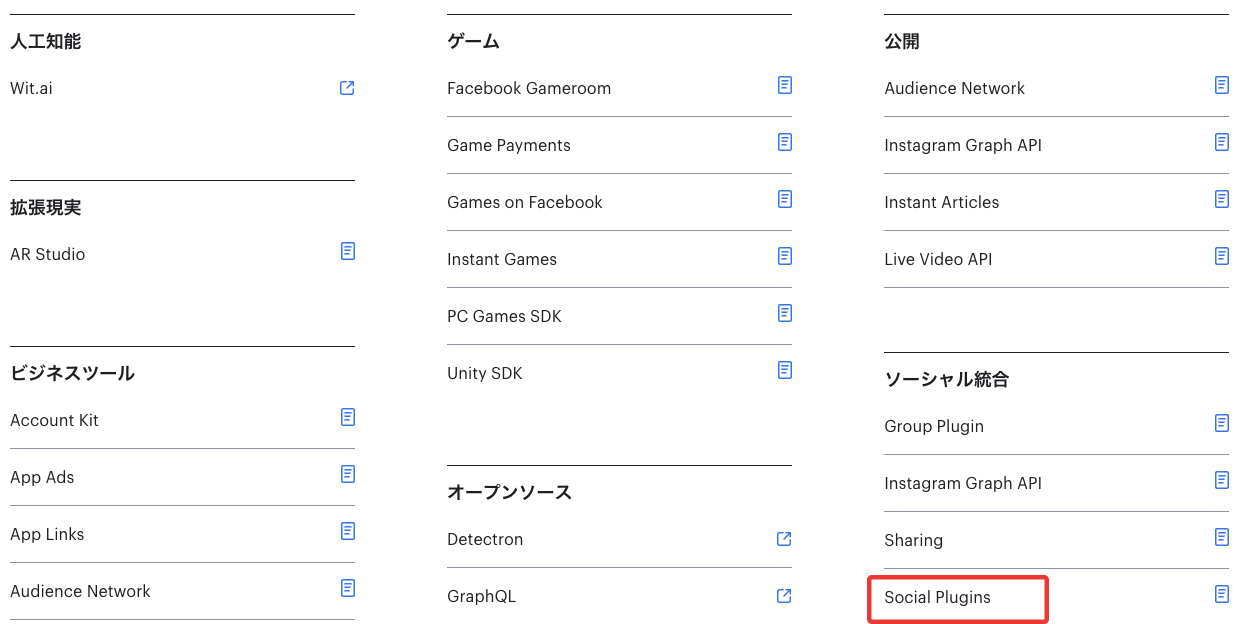Click the external link icon beside Detectron

[x=784, y=539]
